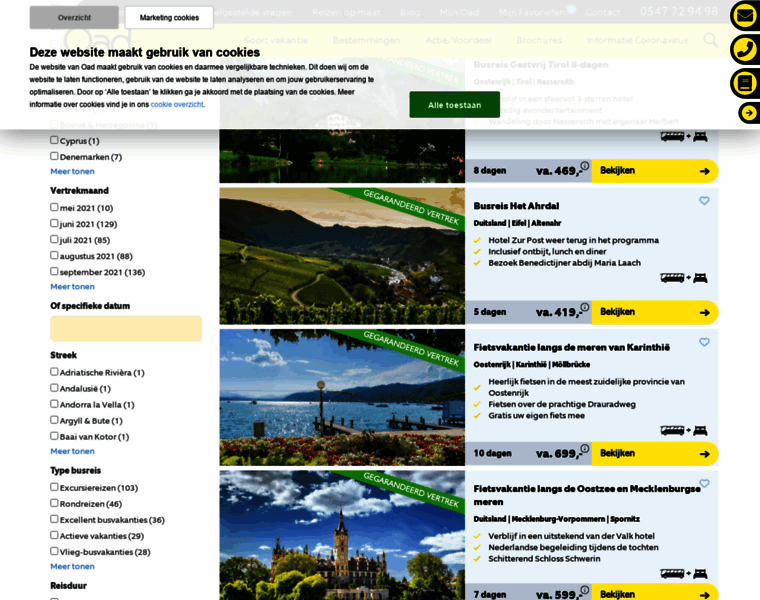This screenshot has height=600, width=760.
Task: Click bus and bed icon on Karinthië card
Action: click(x=683, y=430)
